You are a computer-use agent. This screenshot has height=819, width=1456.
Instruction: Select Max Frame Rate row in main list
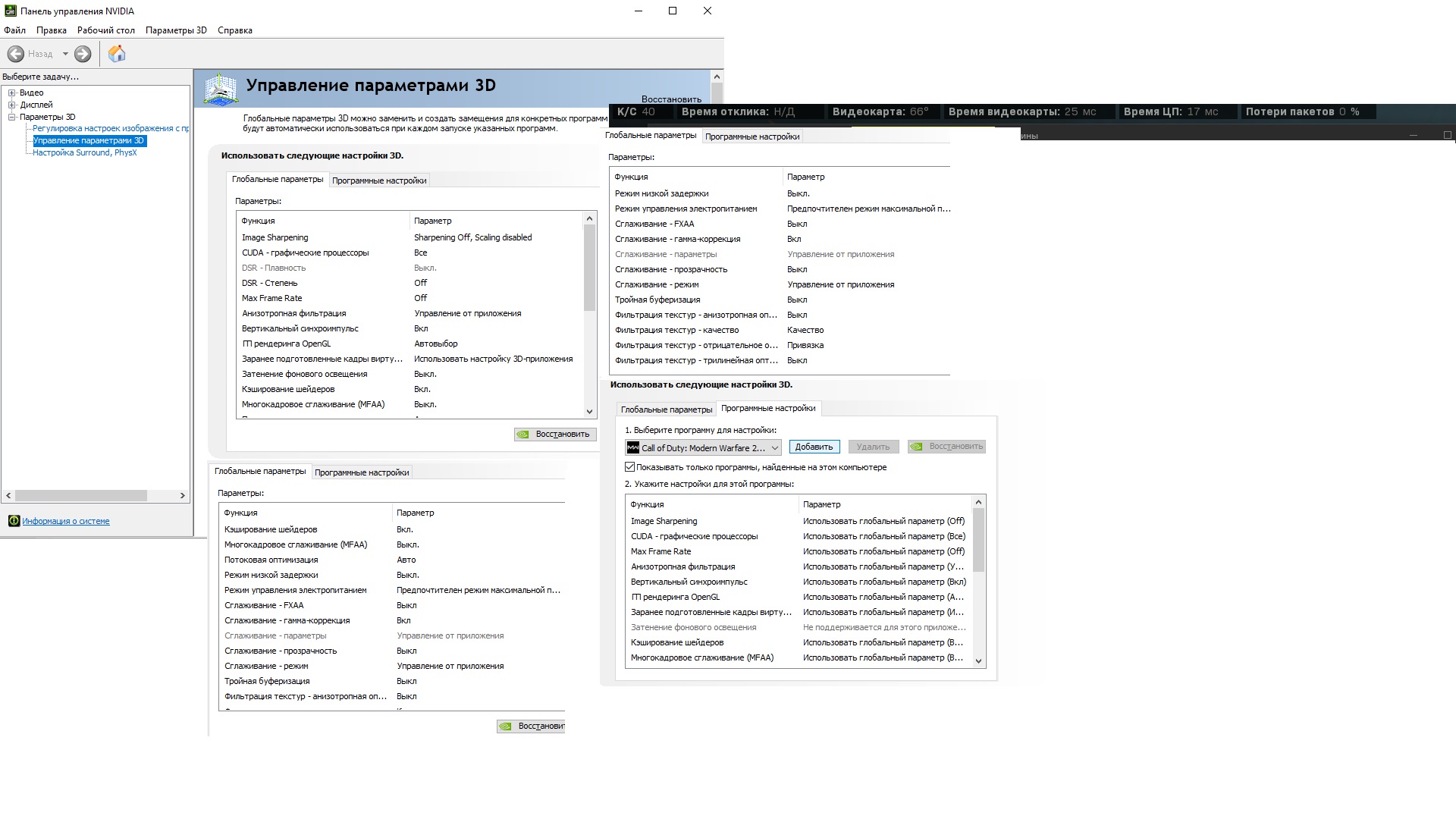tap(409, 298)
